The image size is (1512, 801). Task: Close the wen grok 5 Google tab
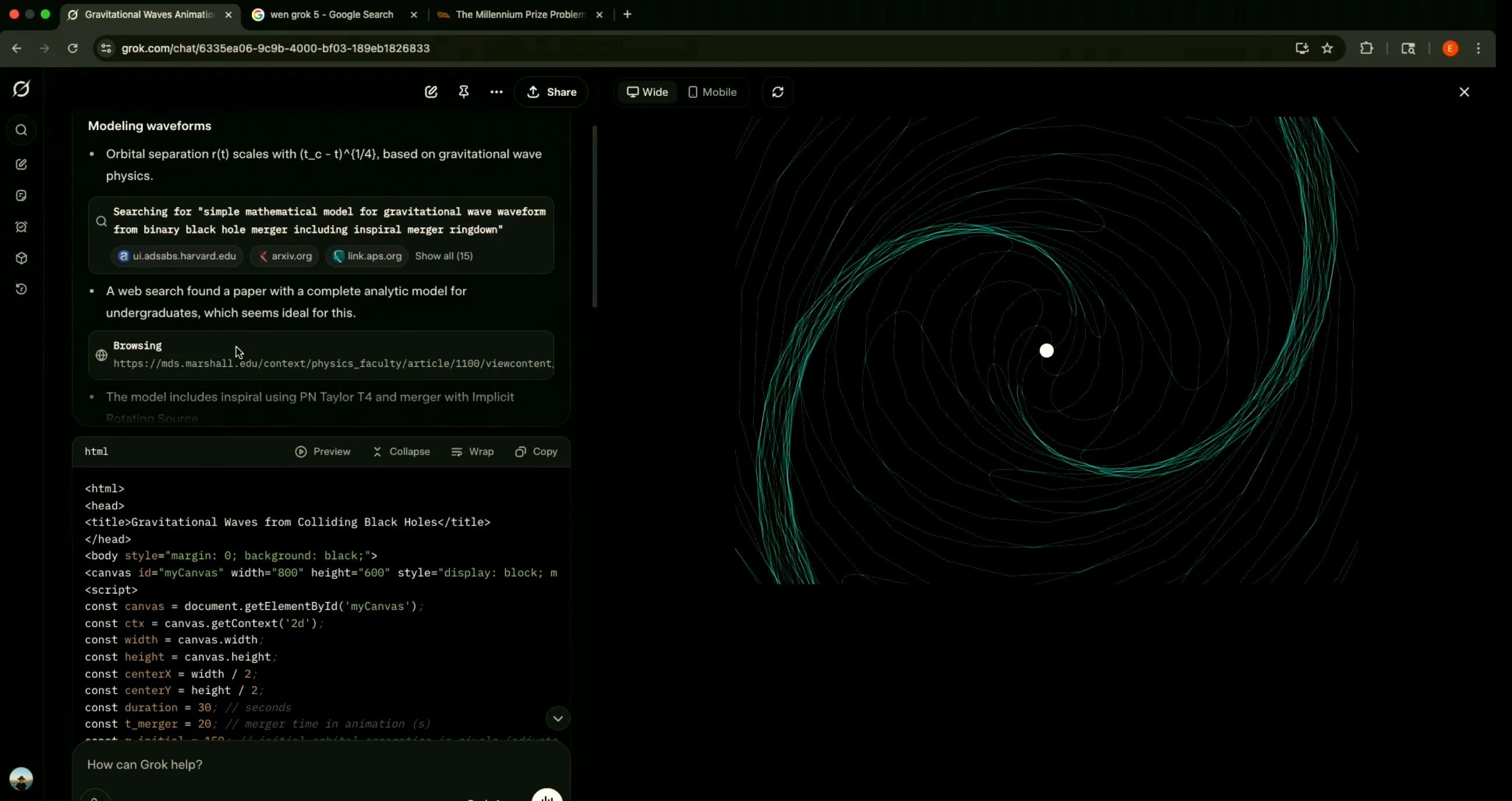[414, 15]
